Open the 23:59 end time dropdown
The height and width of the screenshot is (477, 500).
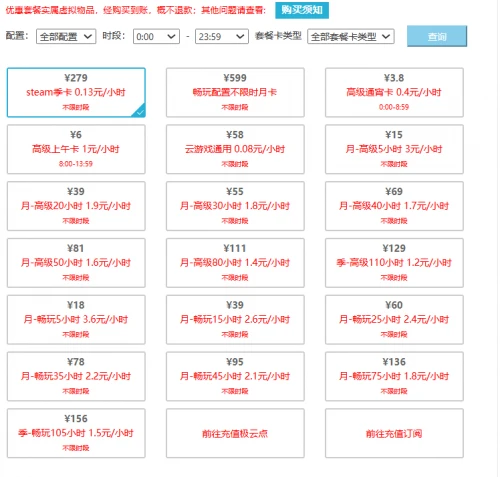pos(222,36)
